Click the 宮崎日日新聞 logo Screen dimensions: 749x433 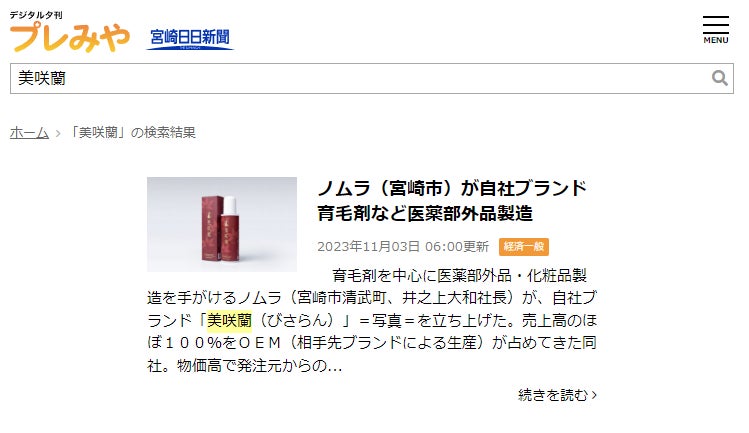point(190,38)
